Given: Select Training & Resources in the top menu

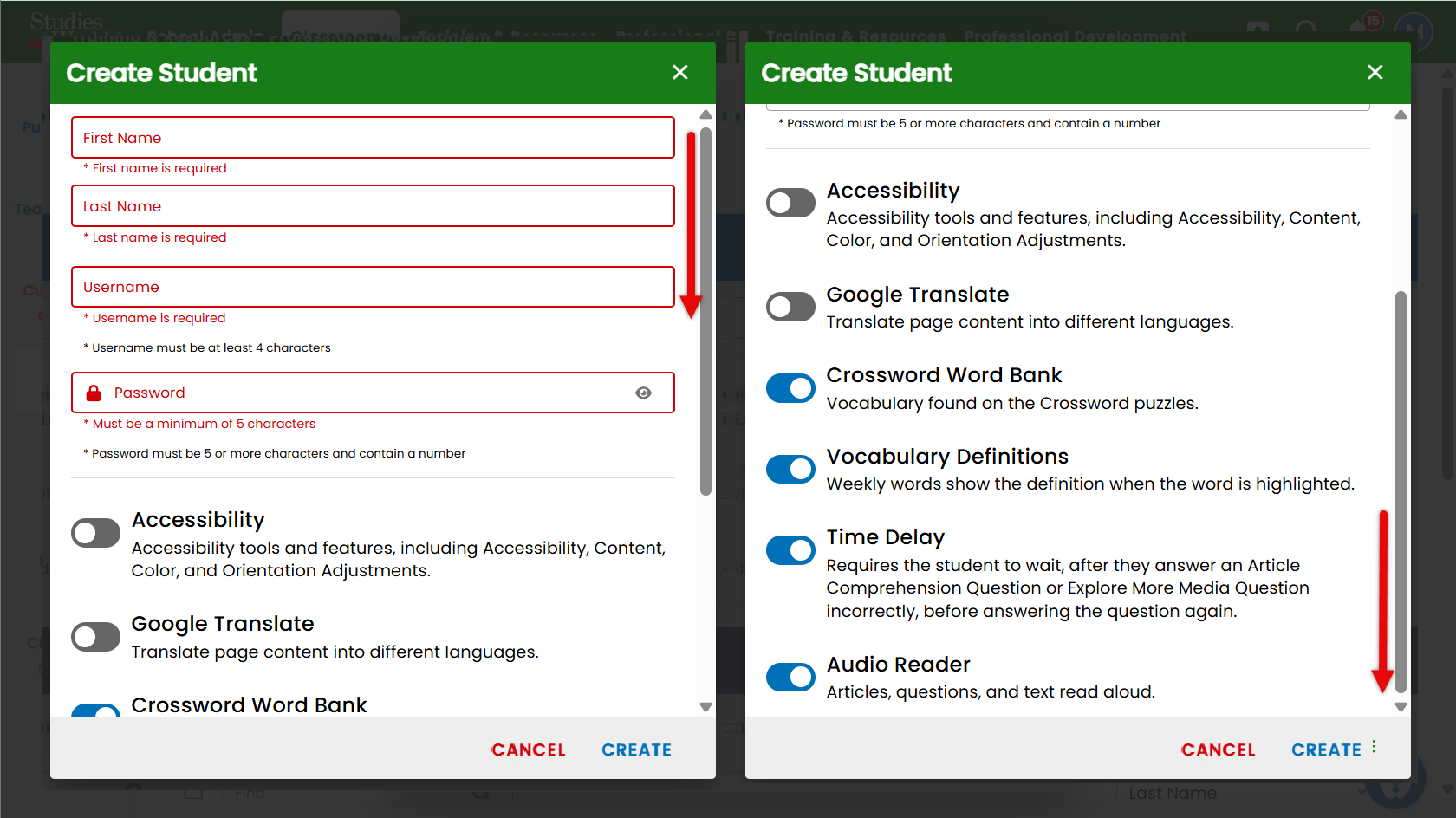Looking at the screenshot, I should coord(856,36).
